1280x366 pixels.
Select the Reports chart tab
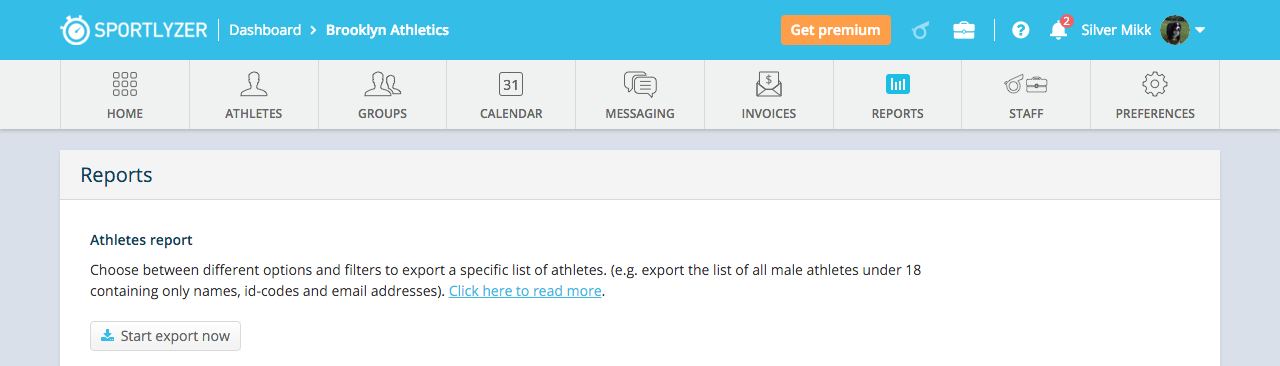click(898, 96)
